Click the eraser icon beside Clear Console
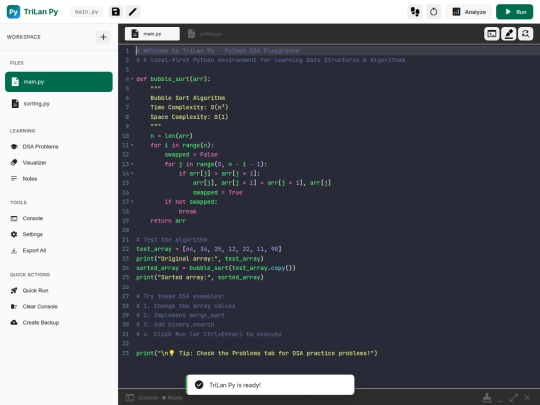Image resolution: width=540 pixels, height=405 pixels. coord(14,307)
